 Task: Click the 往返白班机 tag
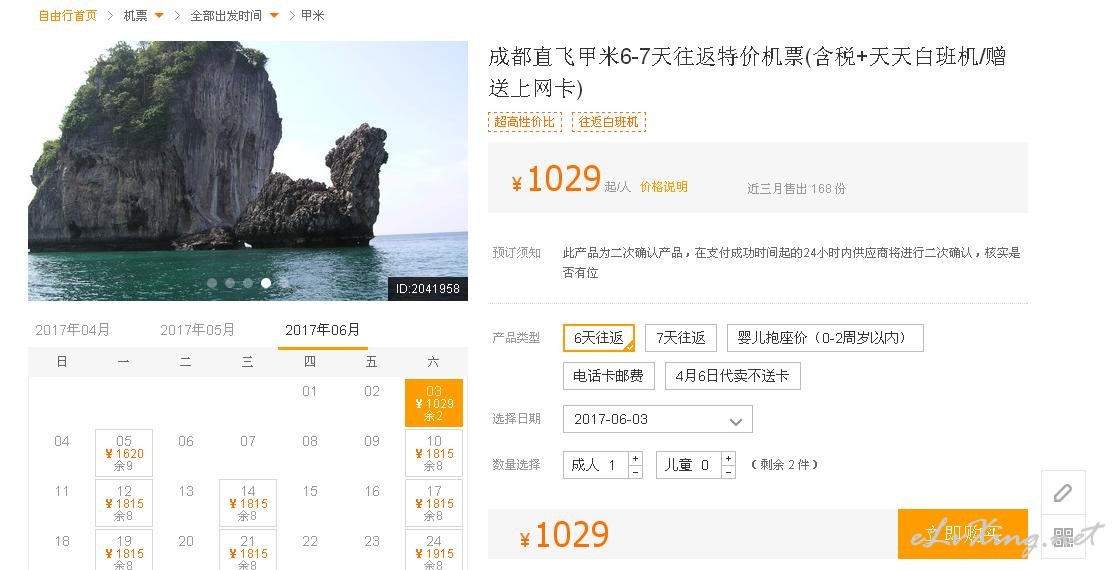tap(609, 122)
